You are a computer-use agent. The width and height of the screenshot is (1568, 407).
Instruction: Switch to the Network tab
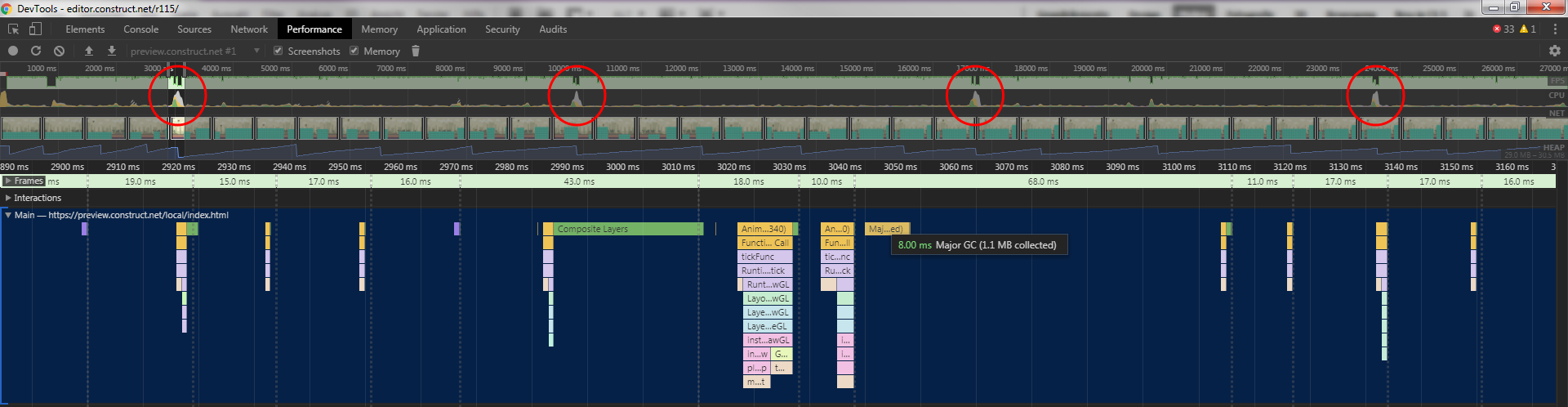pos(249,29)
